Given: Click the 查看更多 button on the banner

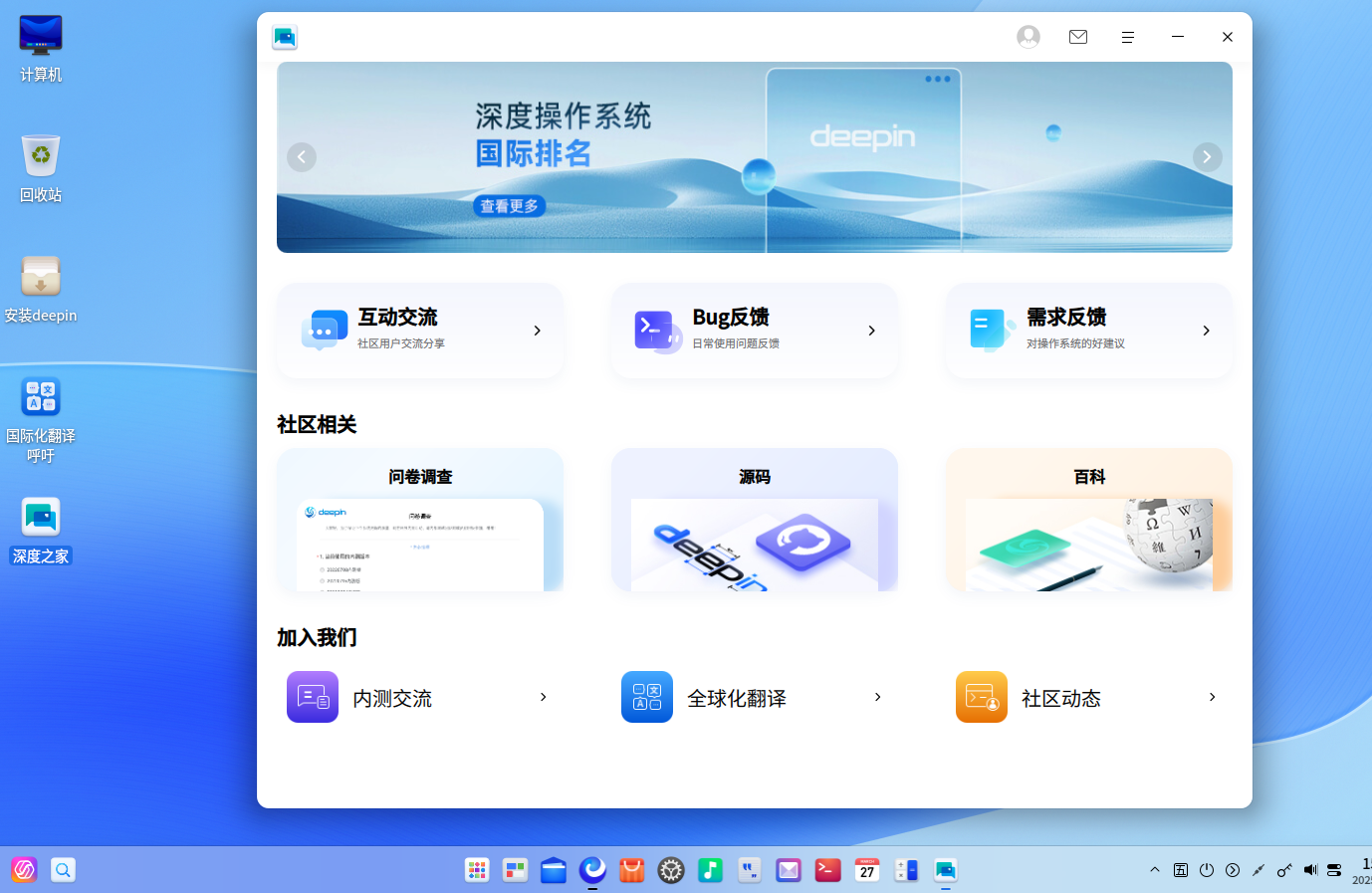Looking at the screenshot, I should click(509, 206).
